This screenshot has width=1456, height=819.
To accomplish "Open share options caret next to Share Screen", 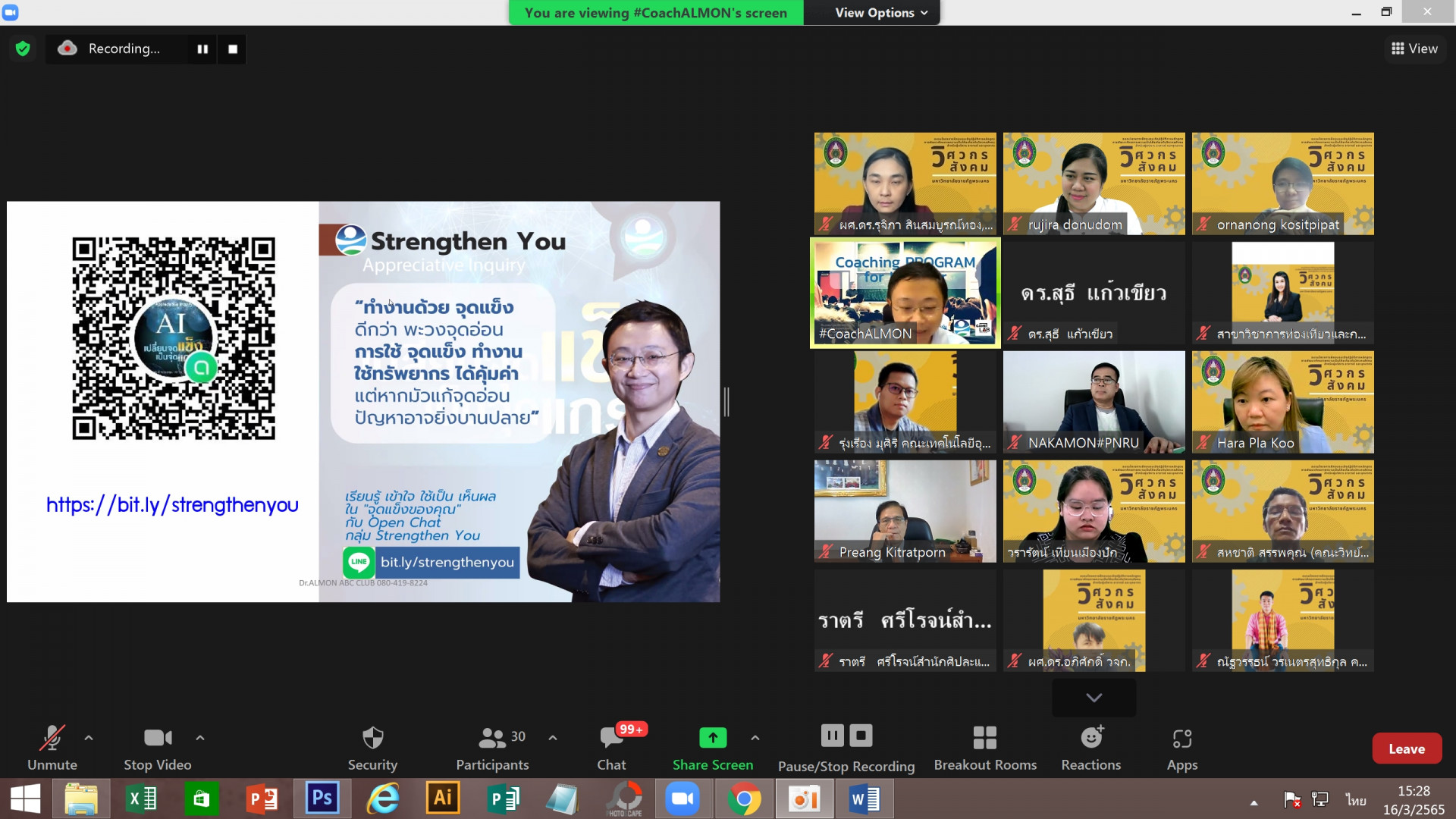I will coord(755,737).
